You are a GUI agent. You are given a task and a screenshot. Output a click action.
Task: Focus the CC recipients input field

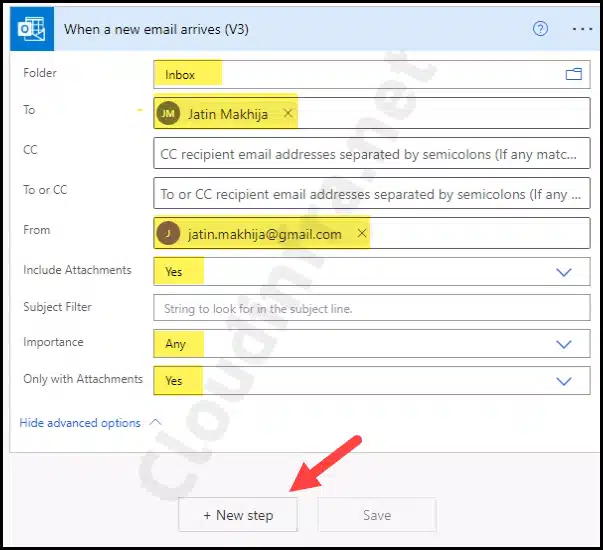(371, 153)
